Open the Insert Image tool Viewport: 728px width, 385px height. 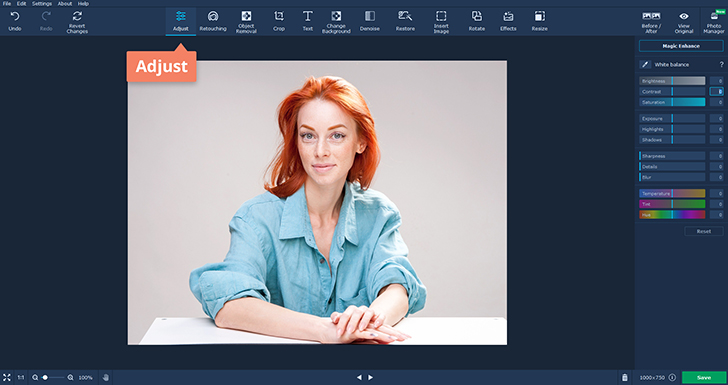click(x=441, y=21)
